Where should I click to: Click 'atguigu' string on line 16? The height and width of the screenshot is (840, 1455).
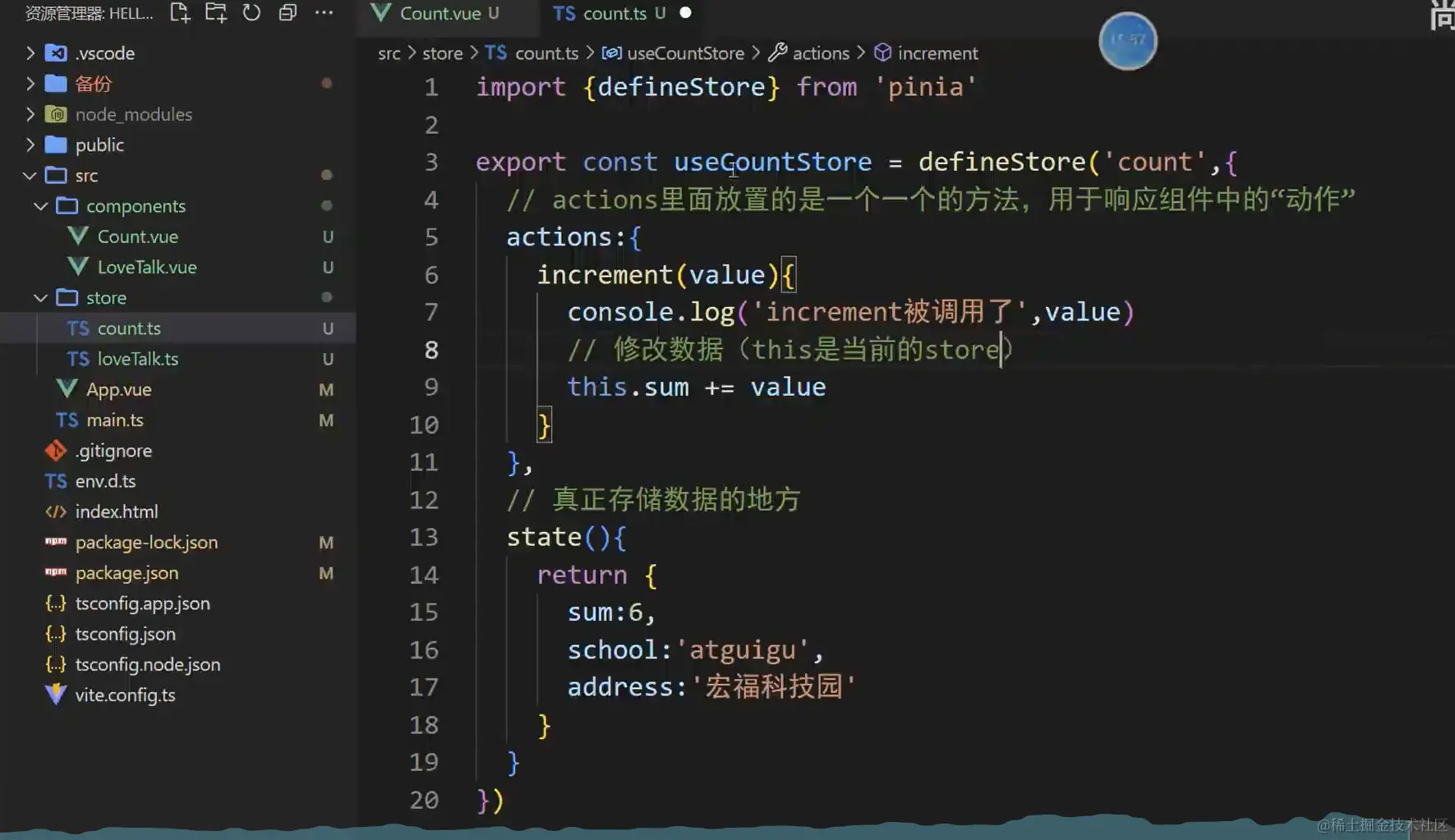tap(743, 650)
